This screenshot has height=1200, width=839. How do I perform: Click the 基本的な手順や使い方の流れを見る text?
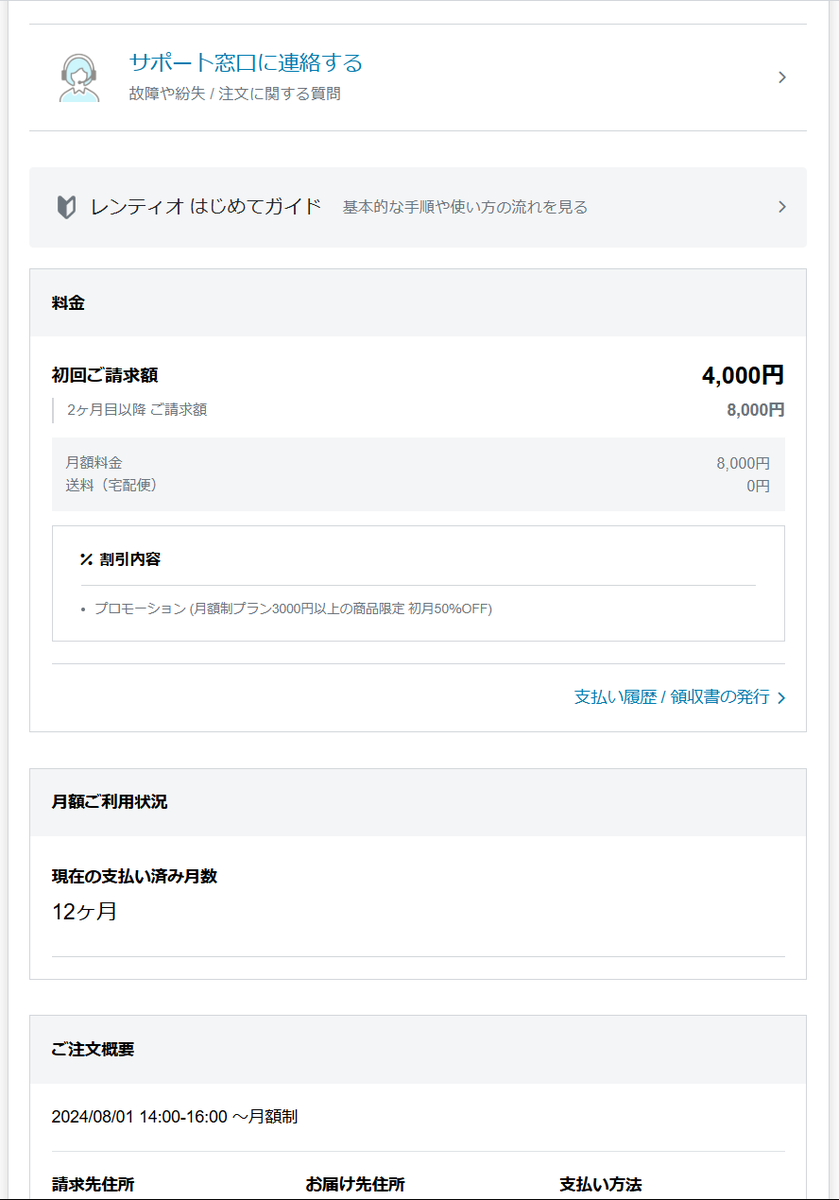click(465, 207)
